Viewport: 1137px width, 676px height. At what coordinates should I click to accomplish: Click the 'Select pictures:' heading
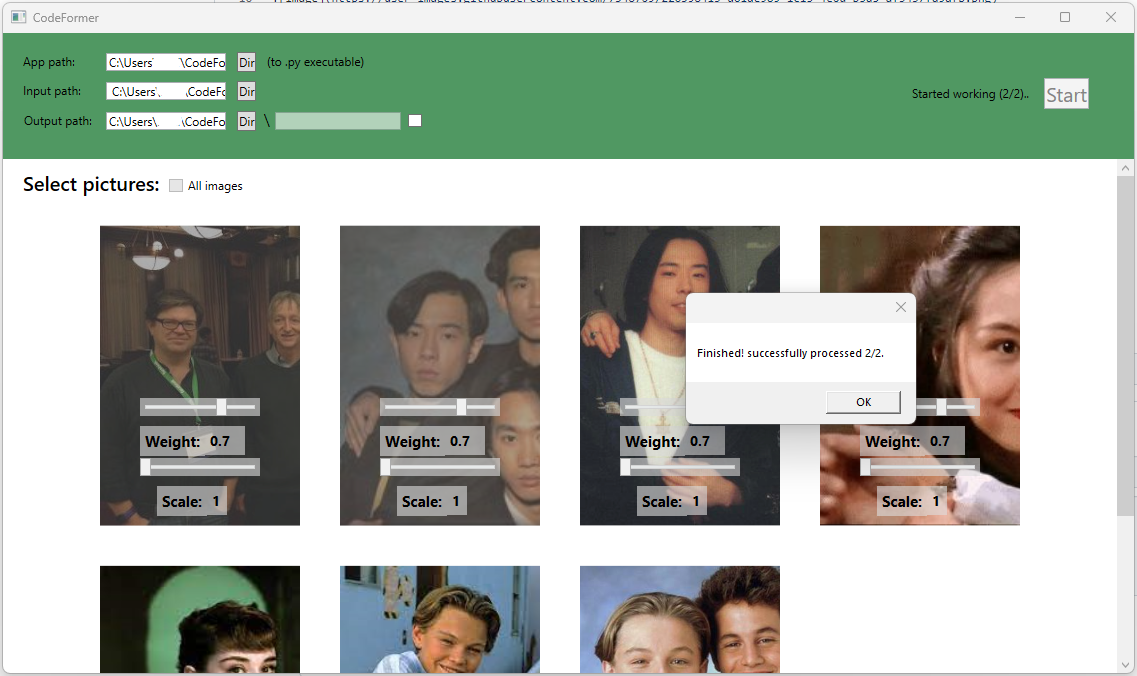coord(91,184)
